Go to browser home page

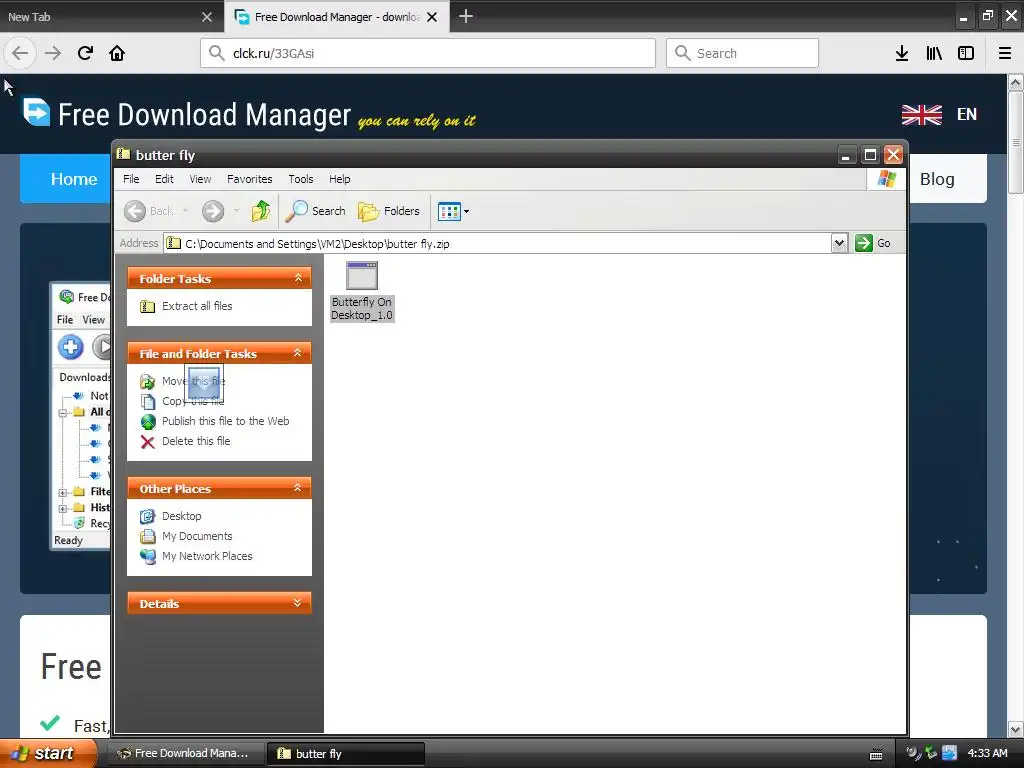(117, 53)
